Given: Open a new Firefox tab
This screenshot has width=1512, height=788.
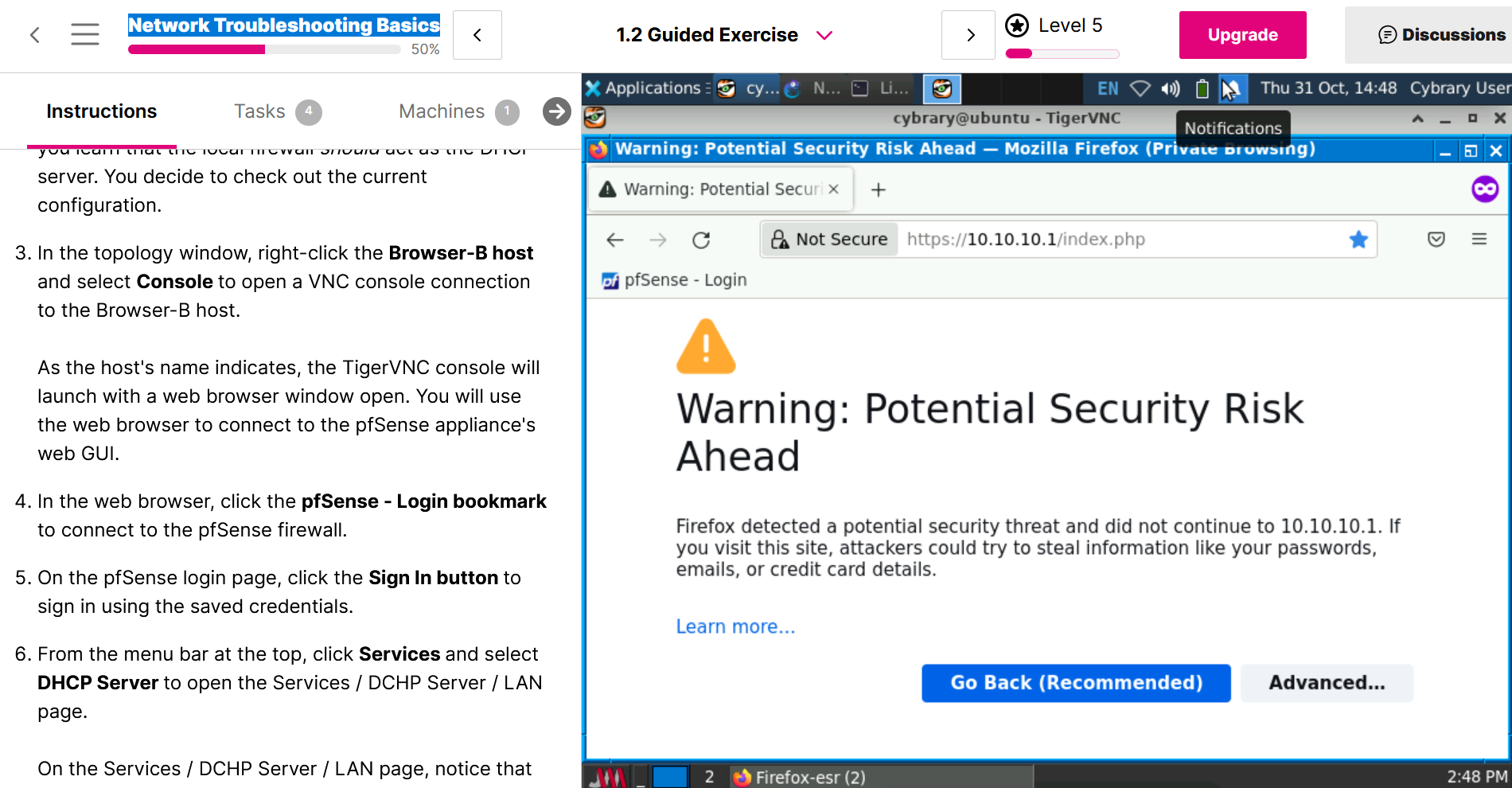Looking at the screenshot, I should (879, 189).
